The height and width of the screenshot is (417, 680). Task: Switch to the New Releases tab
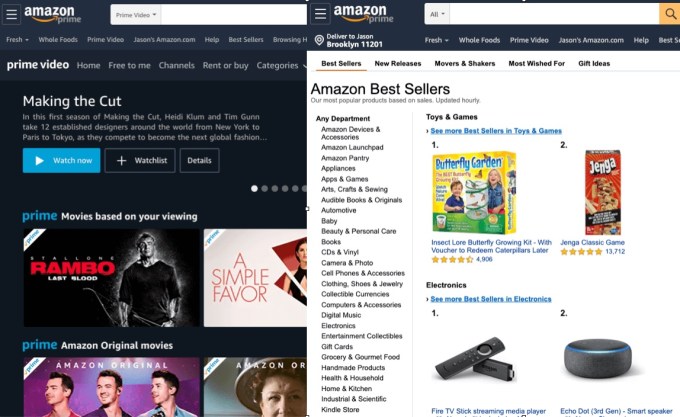coord(398,63)
